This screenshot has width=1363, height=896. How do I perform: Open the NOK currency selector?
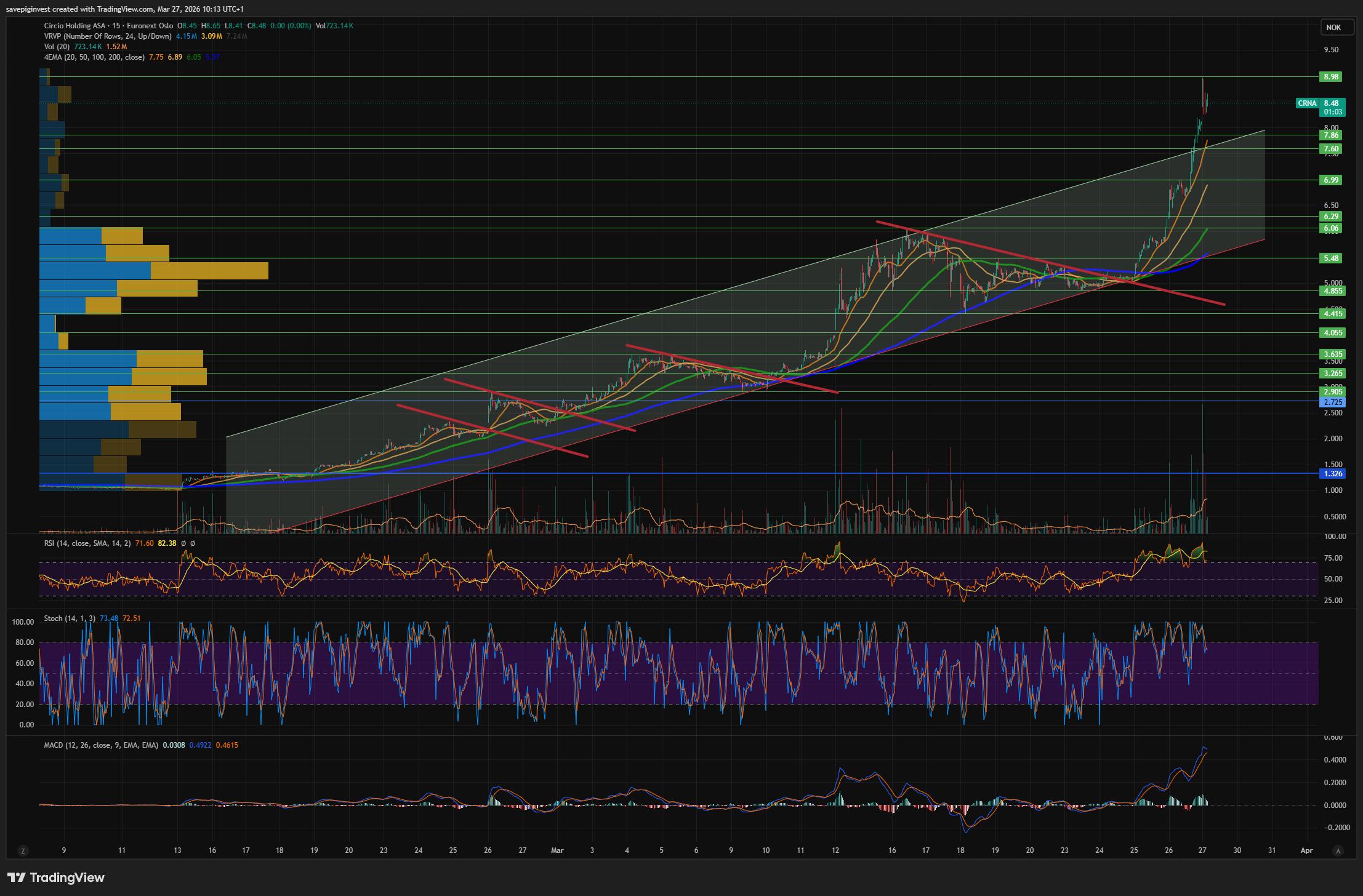(x=1337, y=27)
